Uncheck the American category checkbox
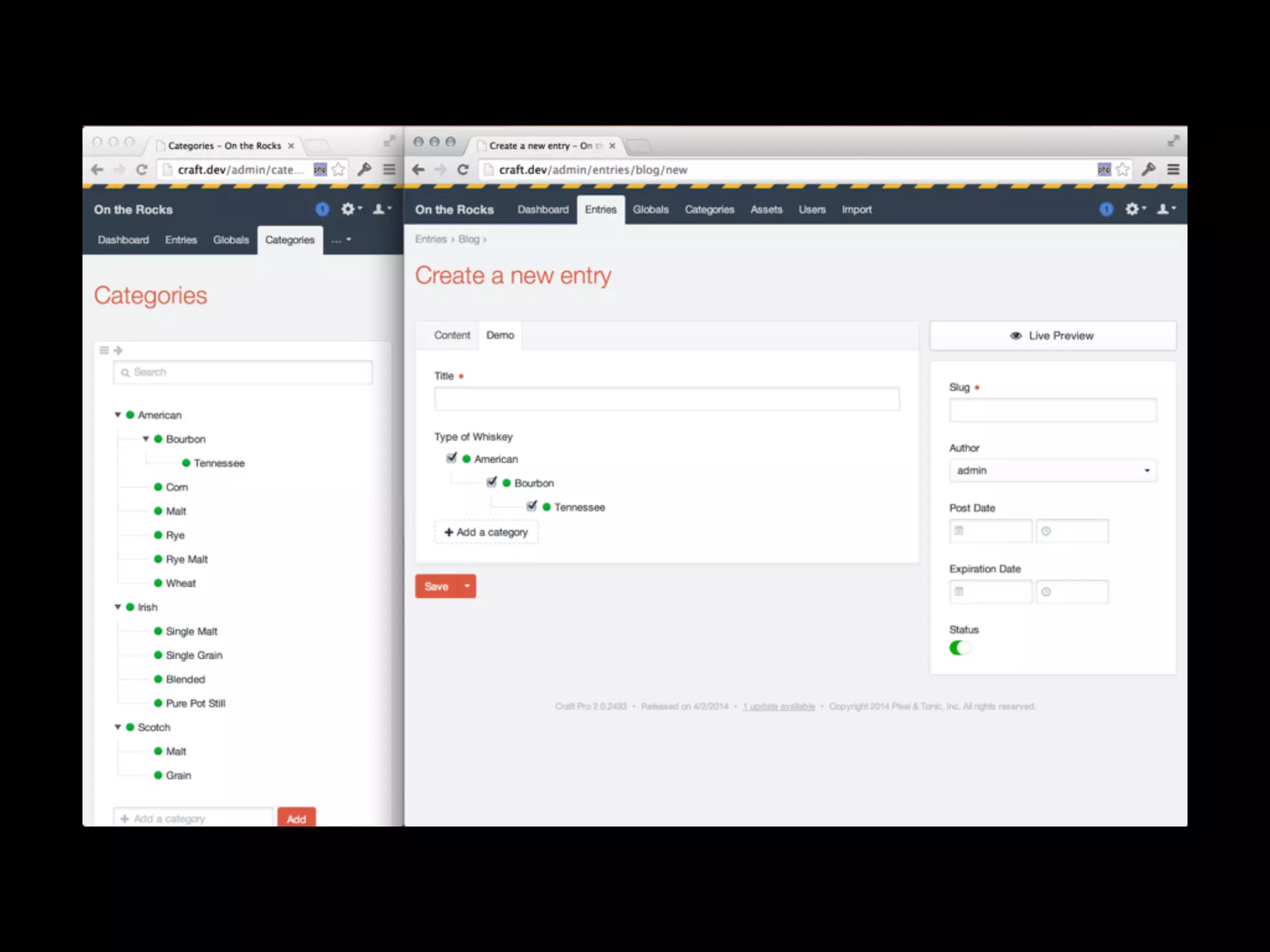1270x952 pixels. (451, 458)
